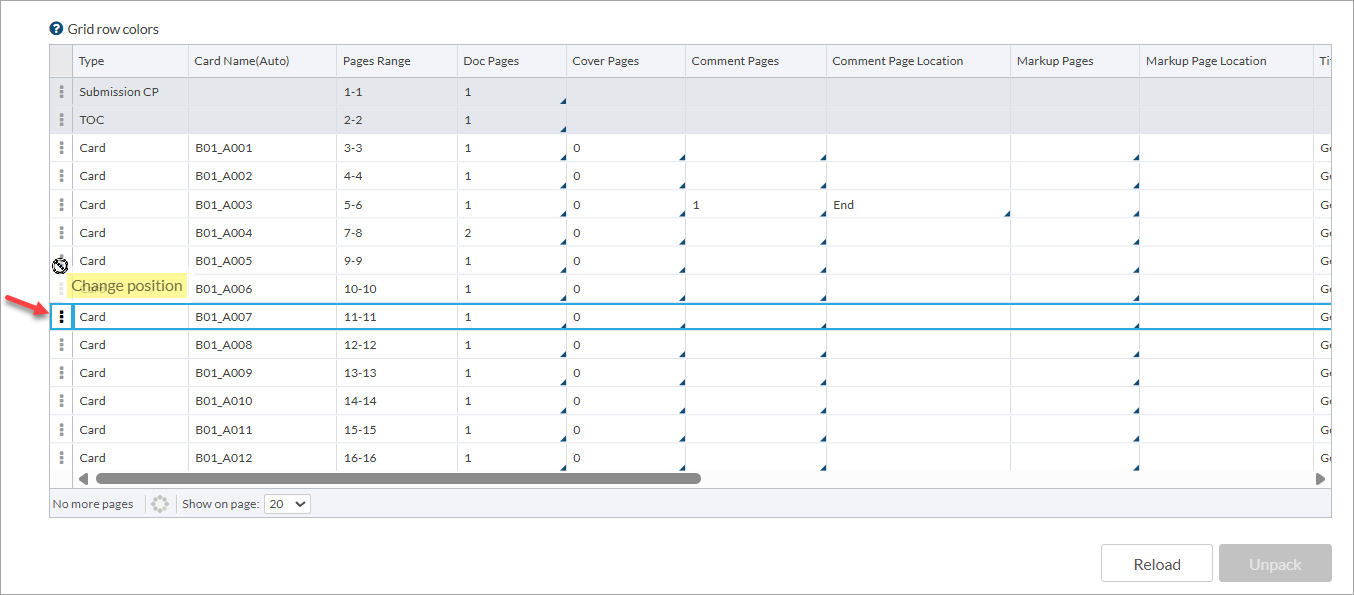Viewport: 1354px width, 595px height.
Task: Click the drag handle of the B01_A008 row
Action: point(62,345)
